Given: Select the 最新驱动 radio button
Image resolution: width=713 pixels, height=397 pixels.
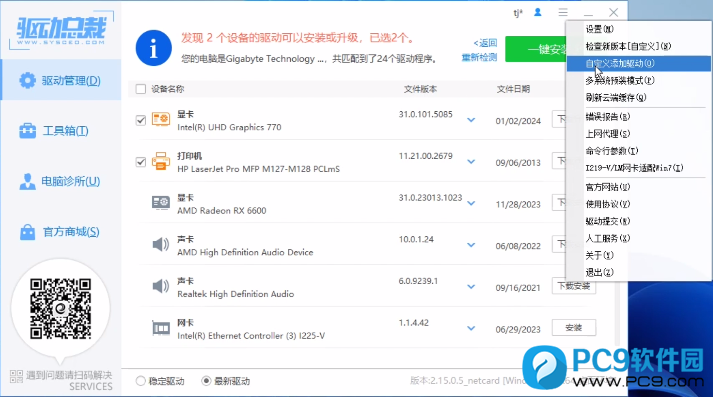Looking at the screenshot, I should coord(206,381).
